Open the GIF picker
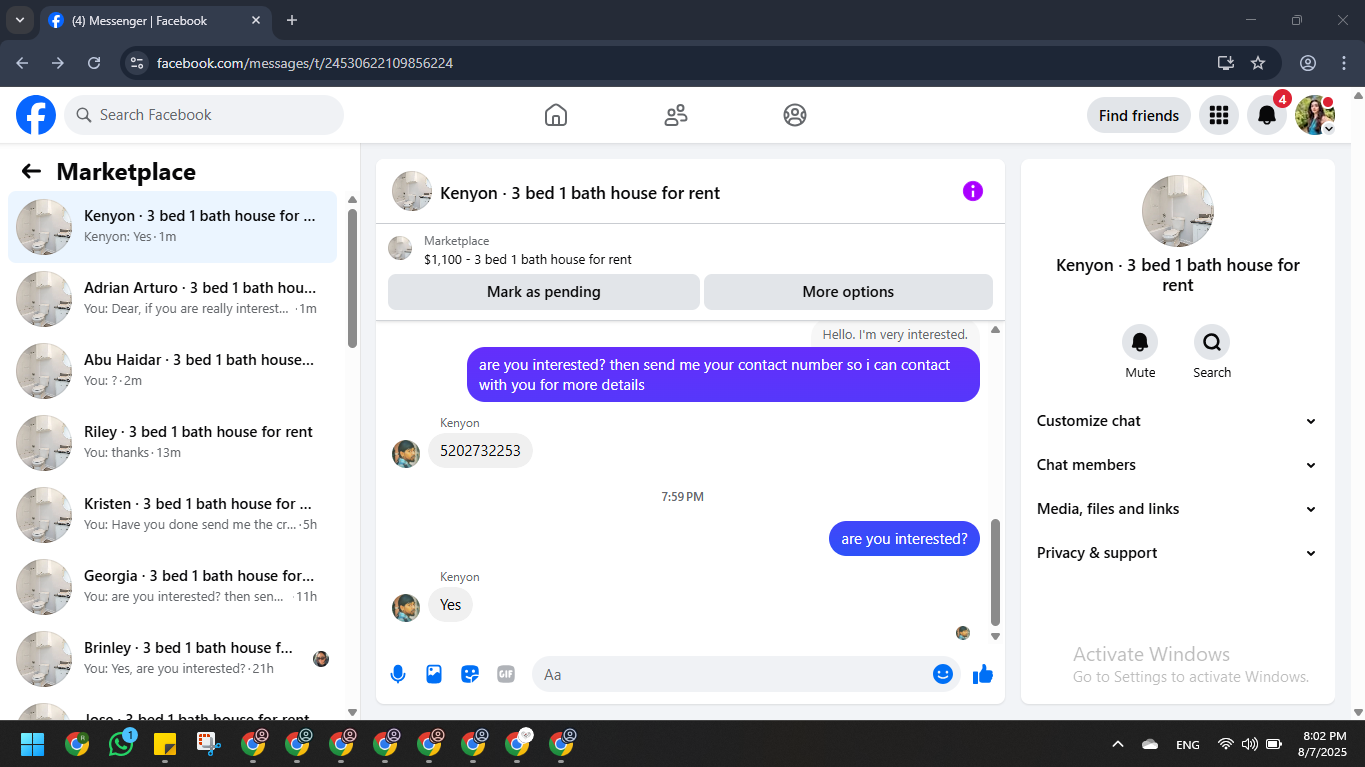The height and width of the screenshot is (767, 1365). [506, 674]
